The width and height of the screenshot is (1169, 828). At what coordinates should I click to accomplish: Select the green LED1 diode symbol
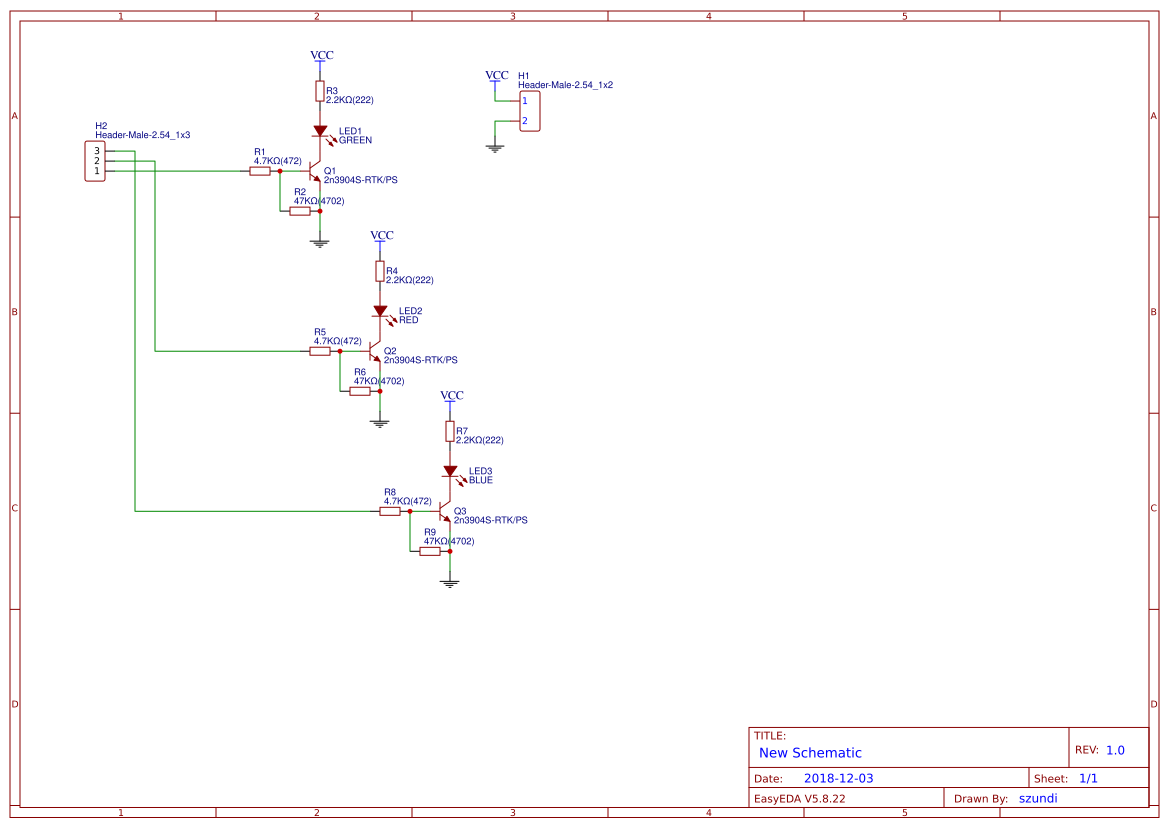click(322, 132)
